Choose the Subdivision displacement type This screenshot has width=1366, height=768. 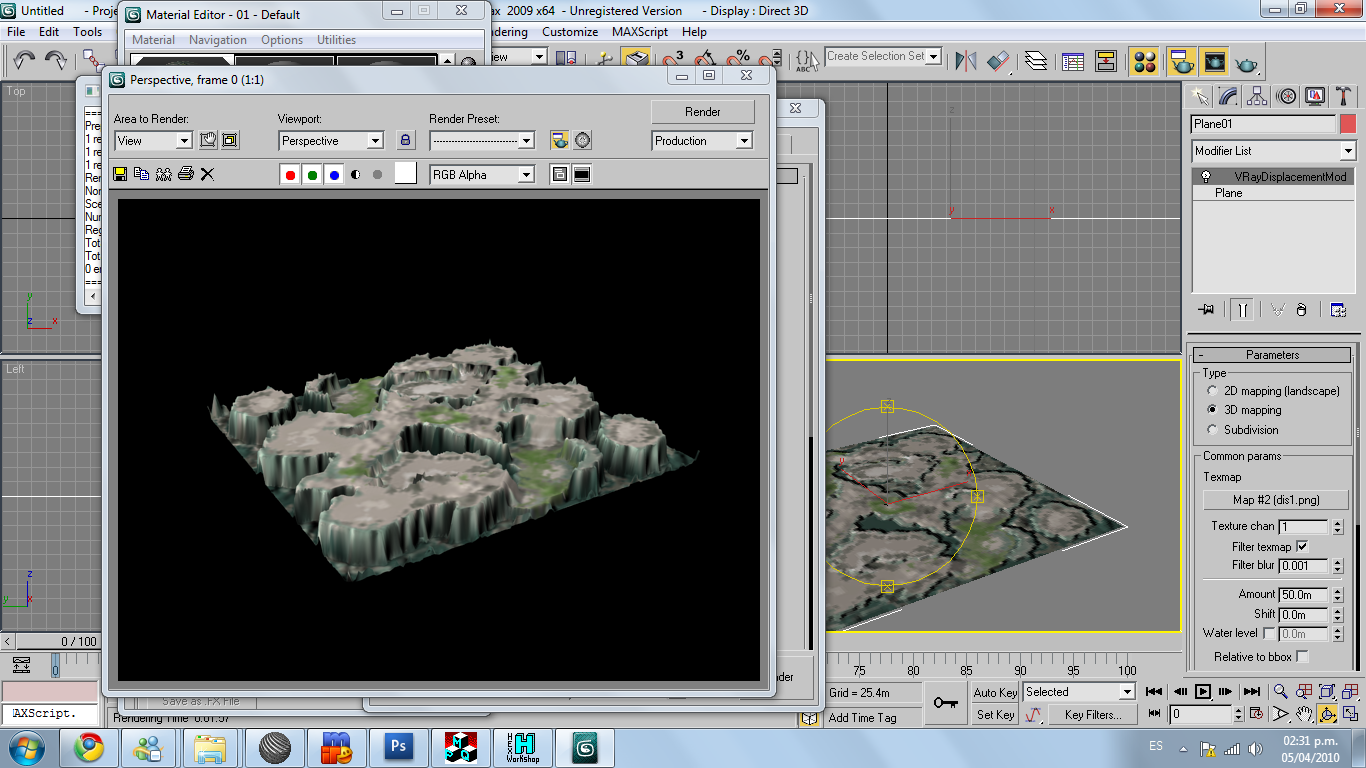pyautogui.click(x=1213, y=430)
